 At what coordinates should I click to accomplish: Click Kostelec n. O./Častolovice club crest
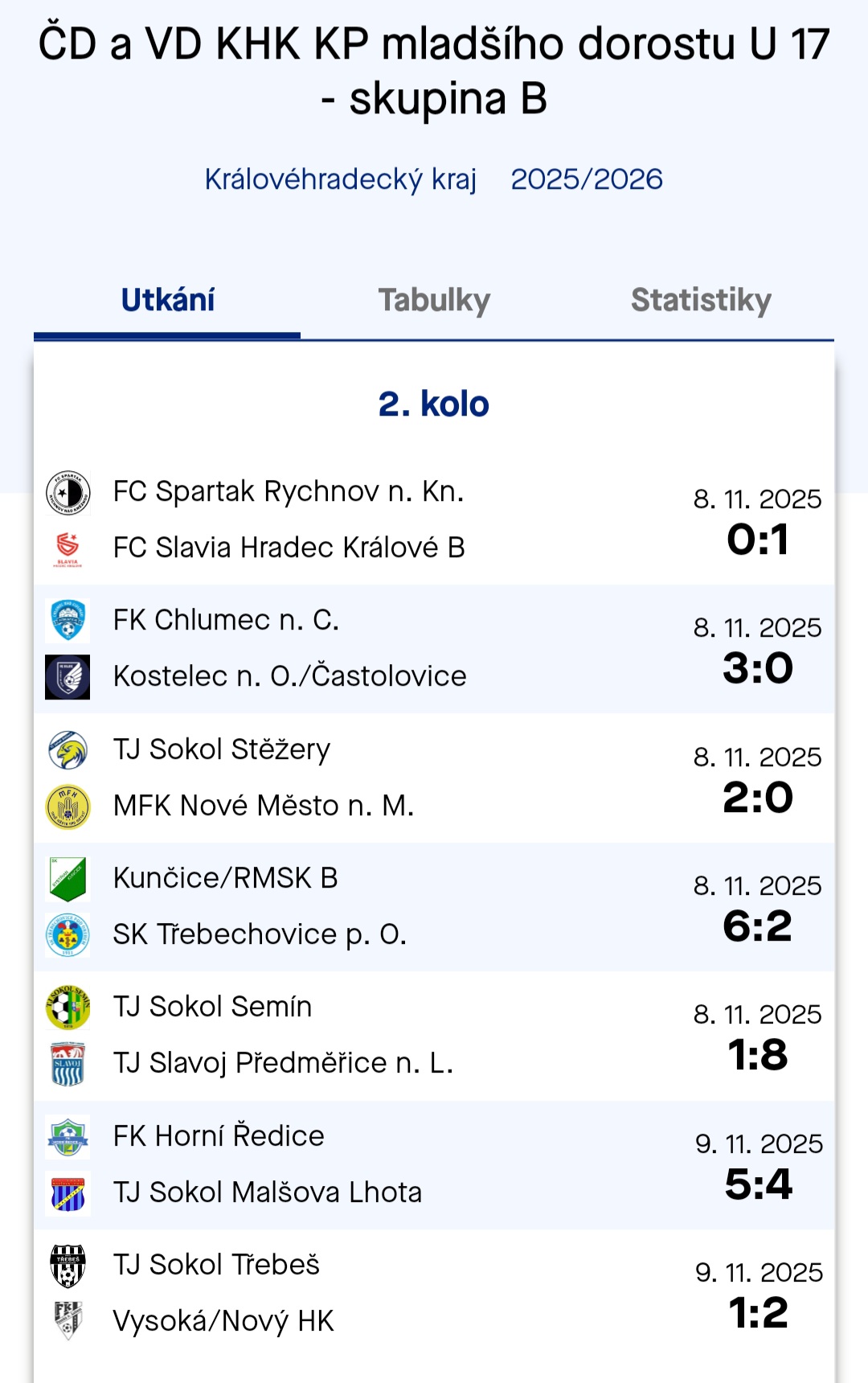[68, 677]
